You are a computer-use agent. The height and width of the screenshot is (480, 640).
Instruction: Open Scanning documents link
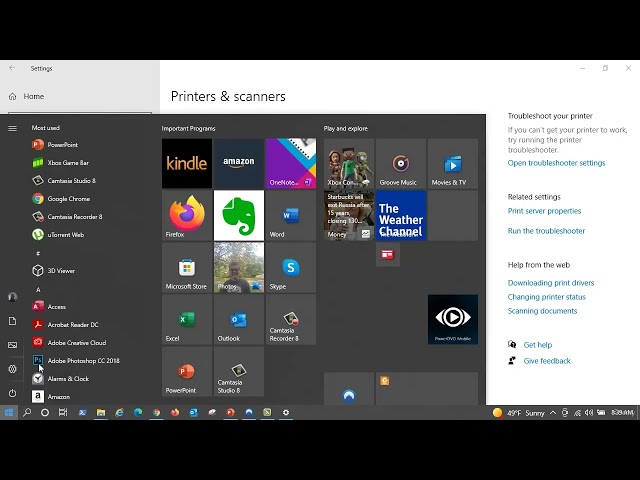(542, 311)
